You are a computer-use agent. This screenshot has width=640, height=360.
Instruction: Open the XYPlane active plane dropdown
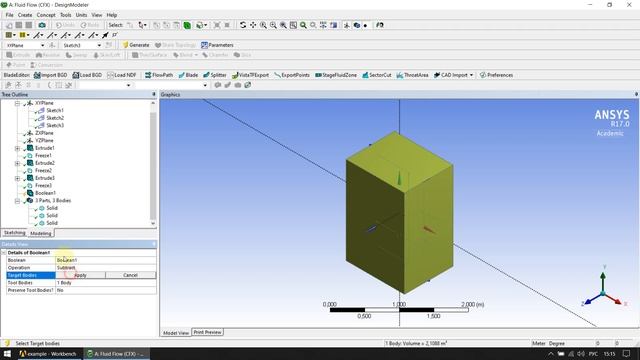point(42,45)
